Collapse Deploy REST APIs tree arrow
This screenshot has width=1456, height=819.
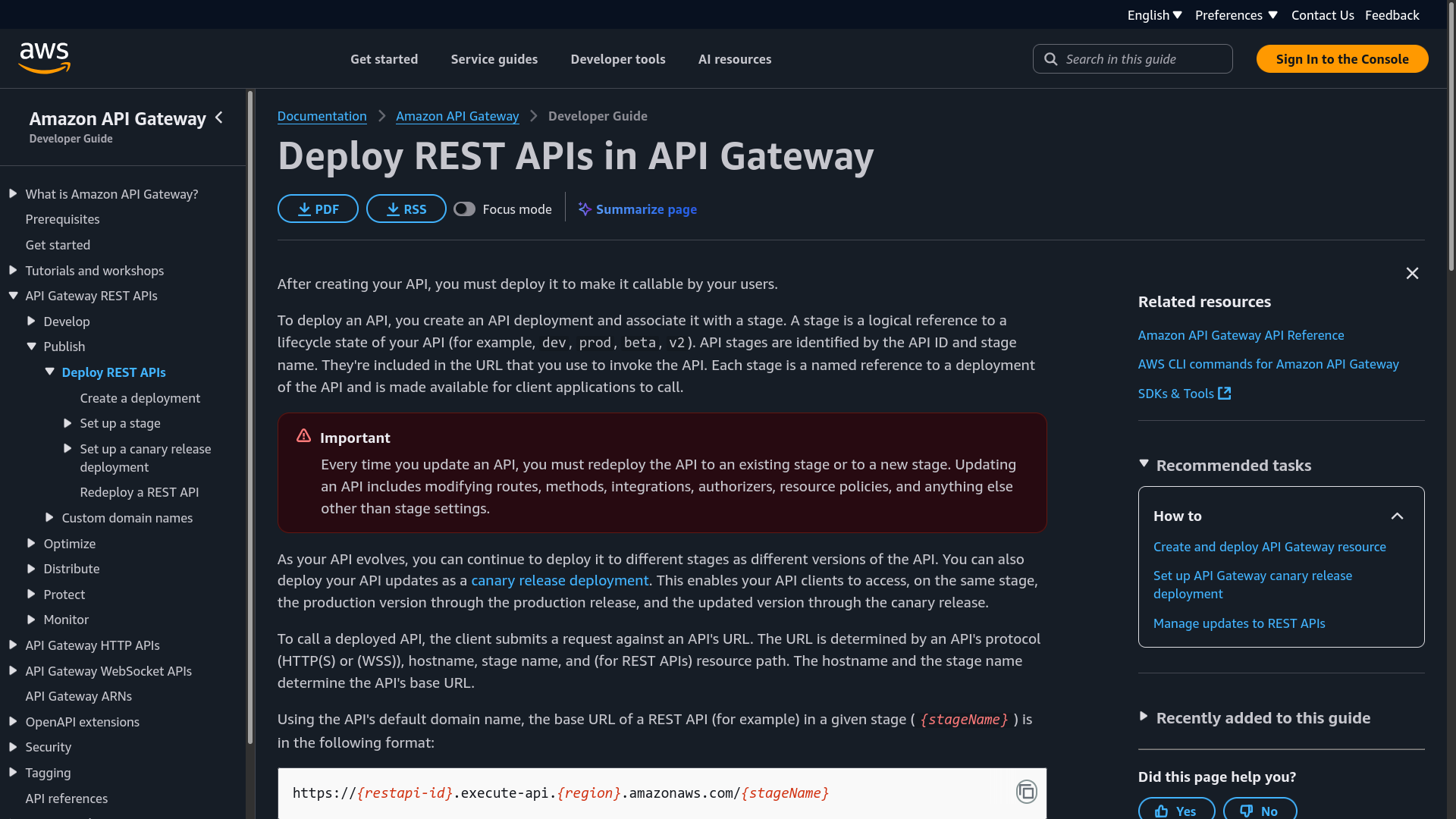point(49,372)
